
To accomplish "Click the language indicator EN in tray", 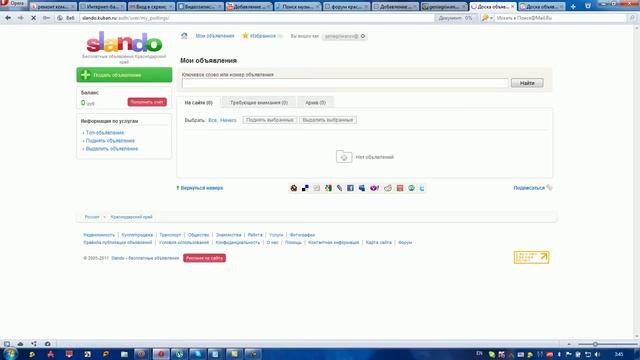I will (479, 353).
